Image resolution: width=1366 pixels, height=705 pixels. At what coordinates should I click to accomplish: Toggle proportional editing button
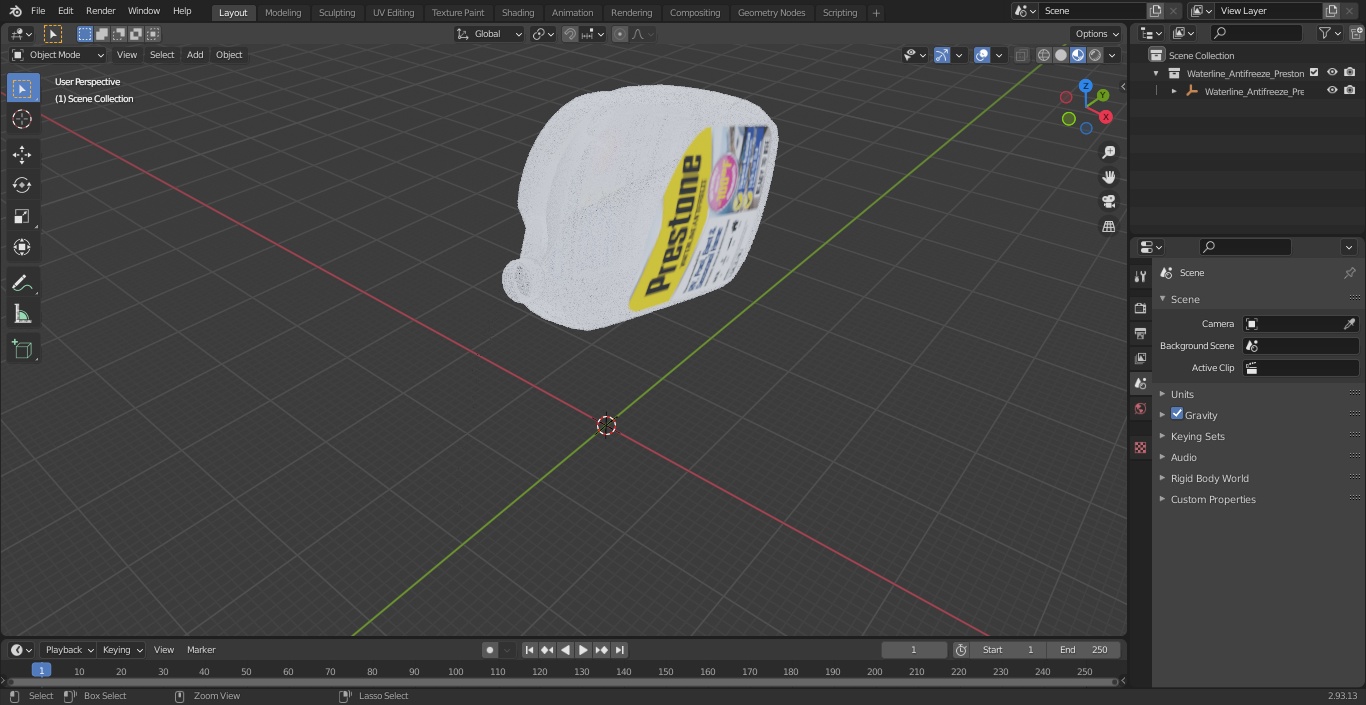point(620,34)
